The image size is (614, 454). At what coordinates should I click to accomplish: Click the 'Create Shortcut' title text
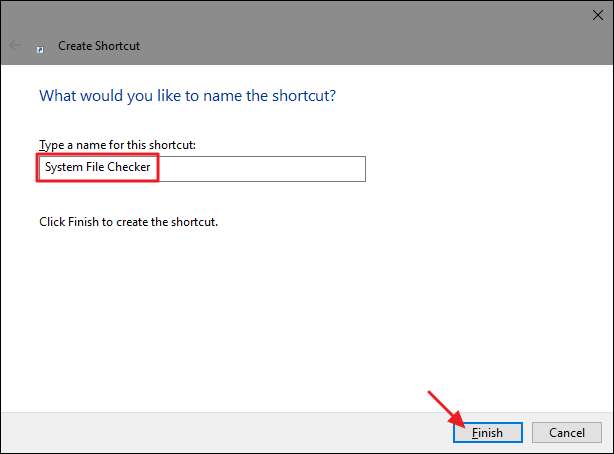pos(99,46)
